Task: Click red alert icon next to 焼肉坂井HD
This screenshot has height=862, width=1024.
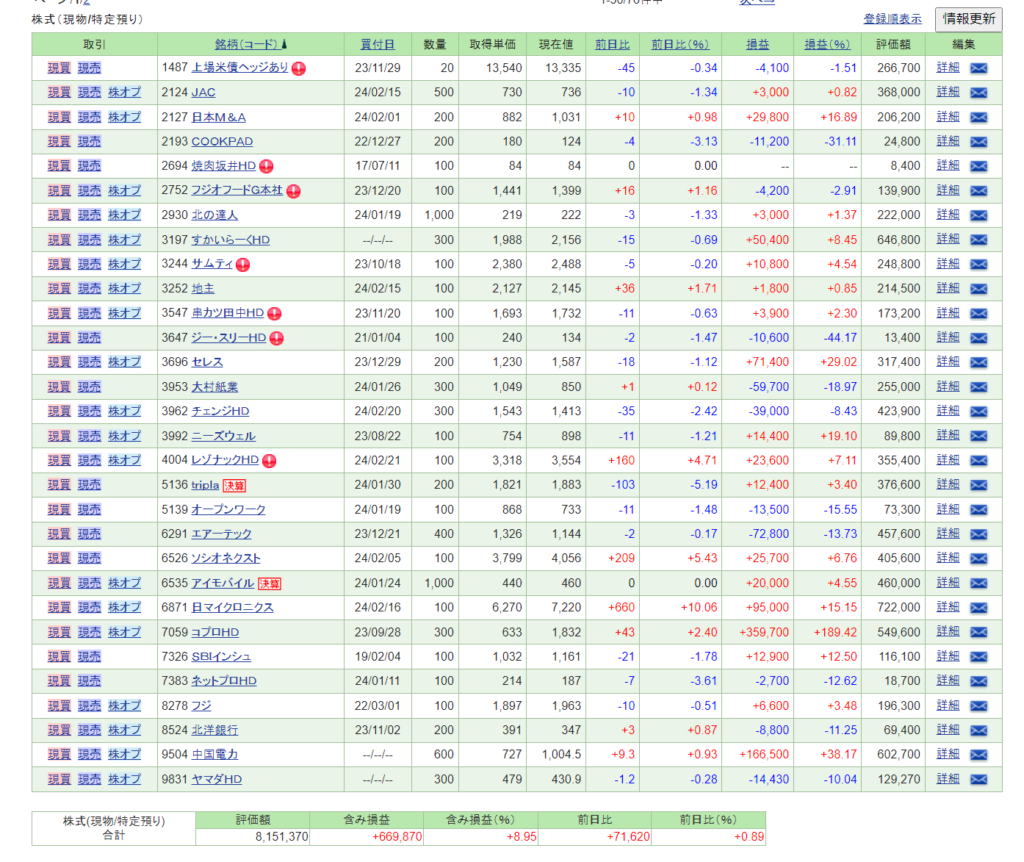Action: tap(266, 166)
